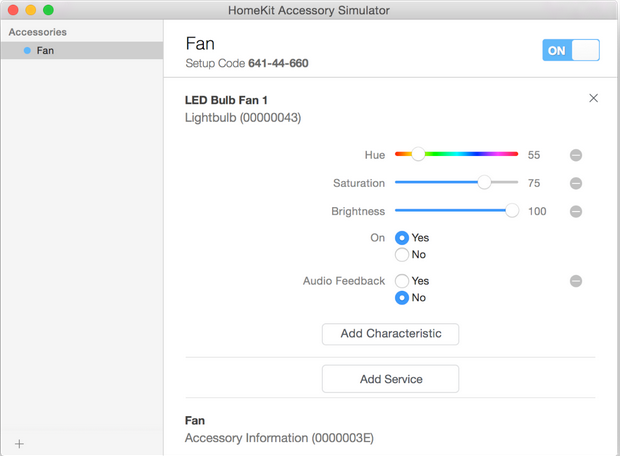Click the LED Bulb Fan 1 title
Image resolution: width=620 pixels, height=456 pixels.
[x=239, y=100]
